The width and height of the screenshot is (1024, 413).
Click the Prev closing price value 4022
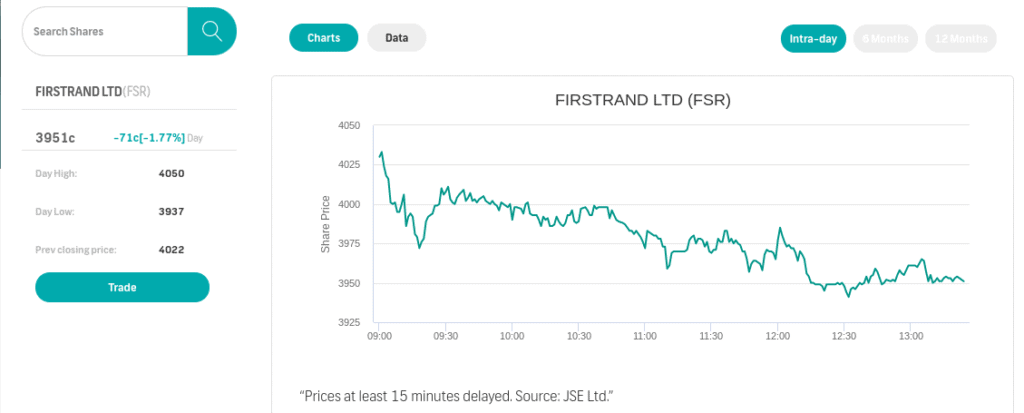click(x=171, y=250)
